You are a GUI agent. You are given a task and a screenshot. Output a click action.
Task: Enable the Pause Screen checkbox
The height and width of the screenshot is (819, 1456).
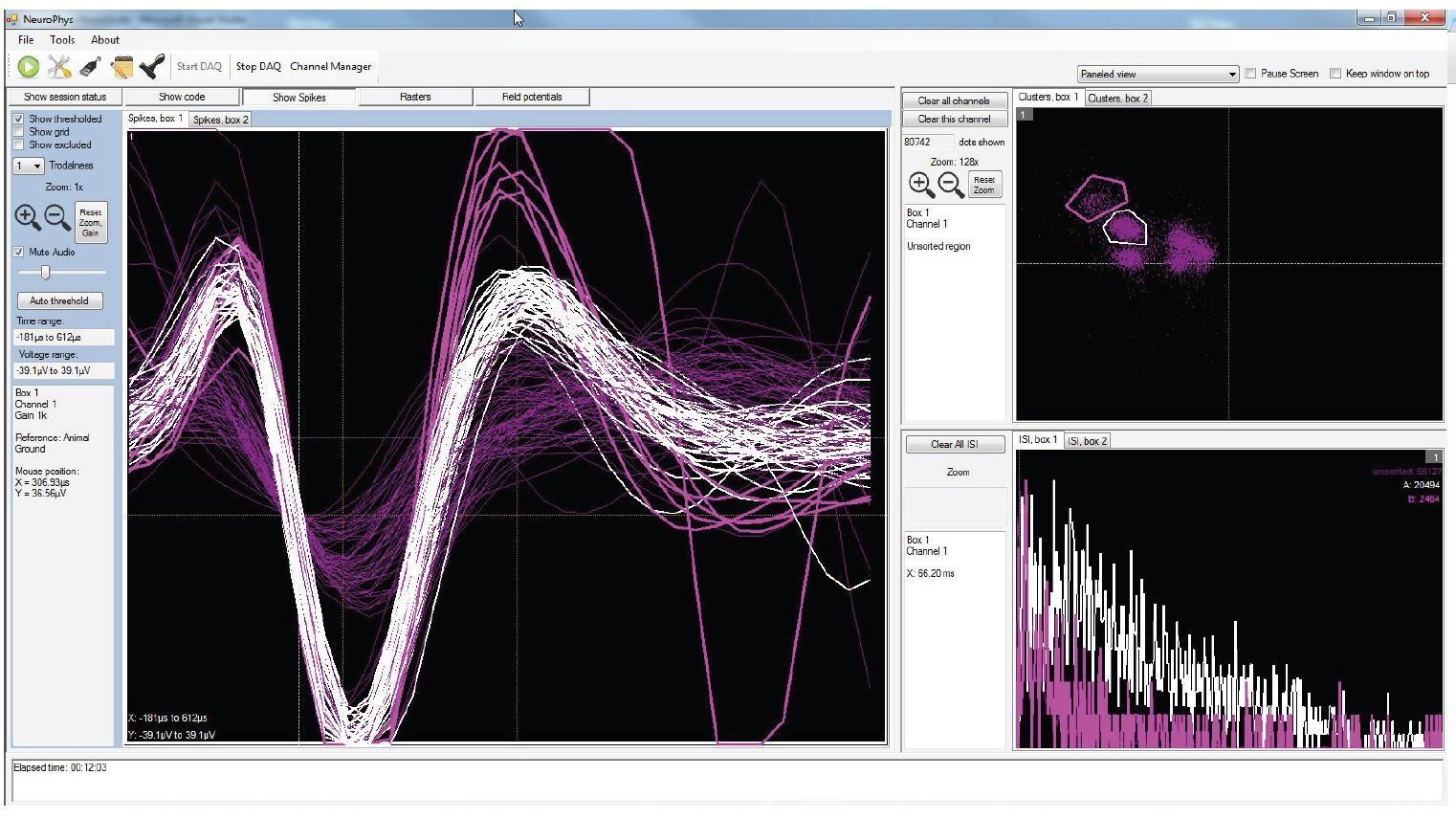coord(1250,74)
